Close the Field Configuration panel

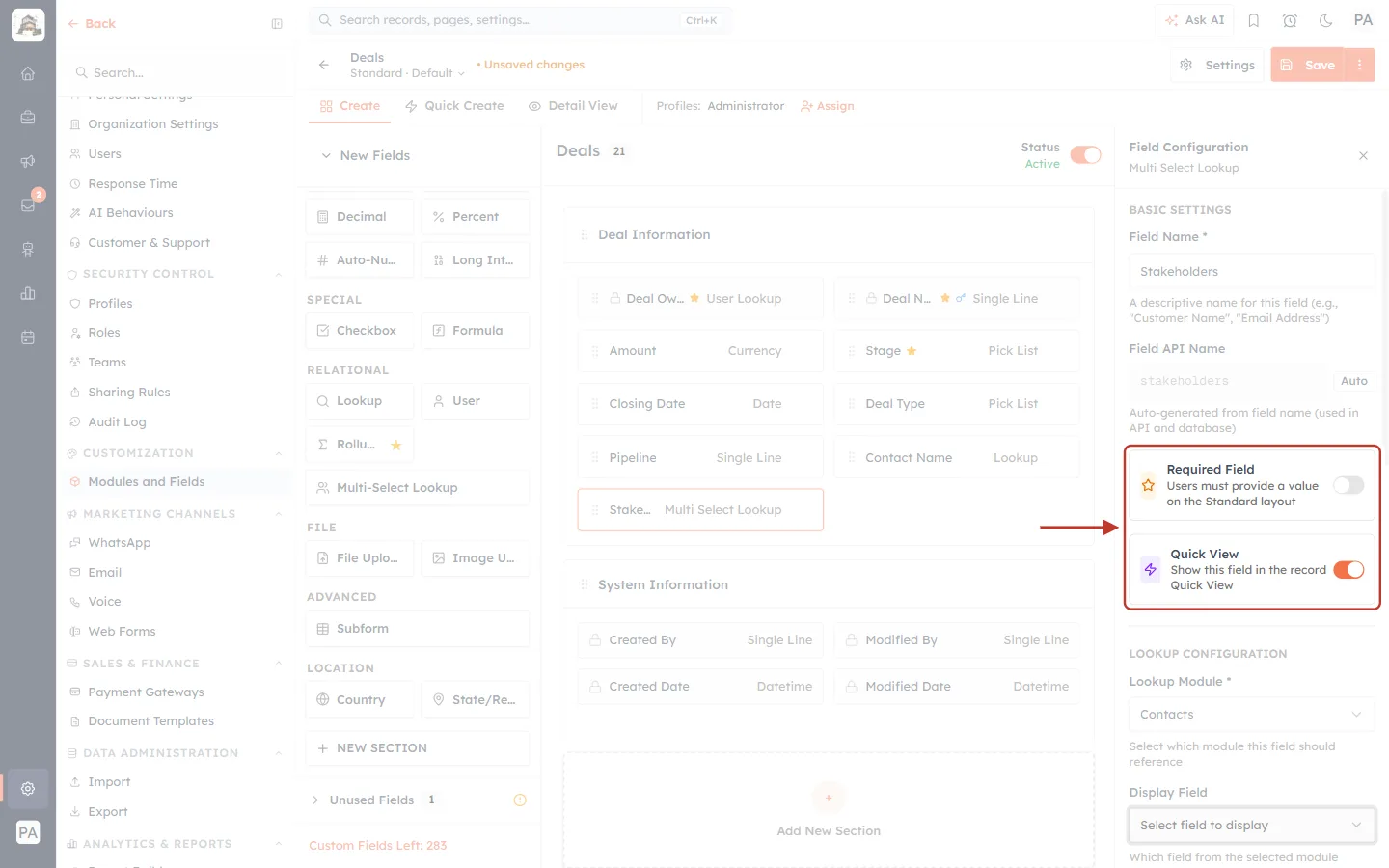click(1363, 156)
